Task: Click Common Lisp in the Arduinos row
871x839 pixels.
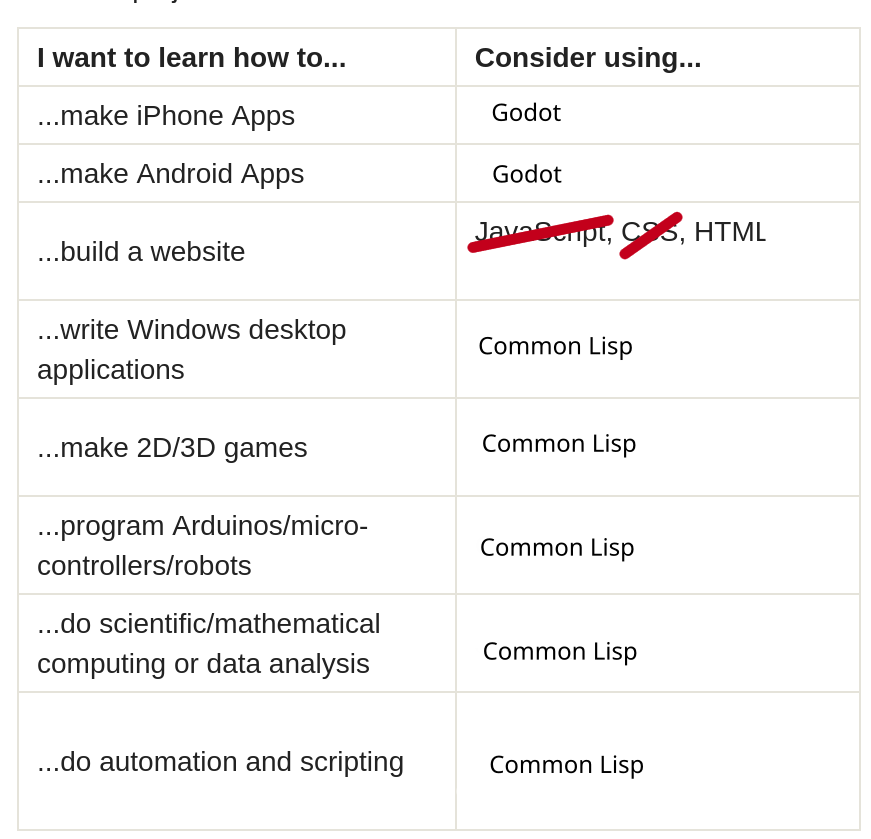Action: point(557,548)
